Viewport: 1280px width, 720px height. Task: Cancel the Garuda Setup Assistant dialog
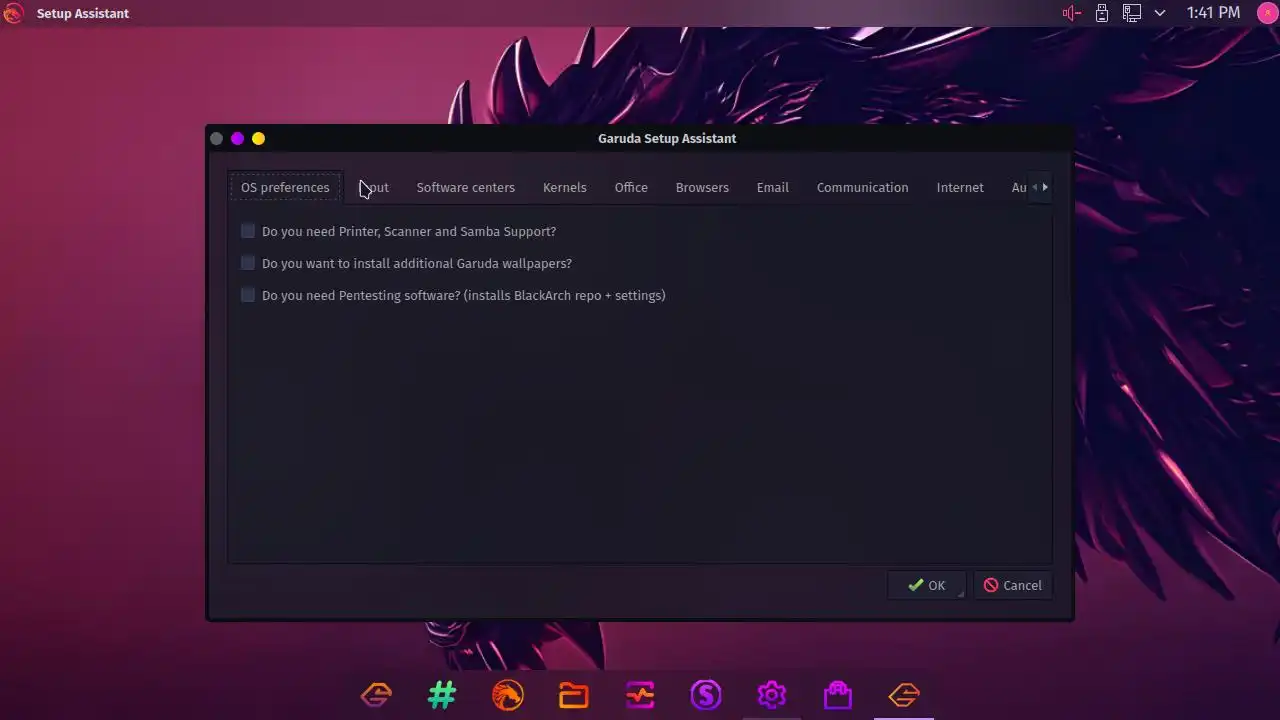[x=1012, y=585]
